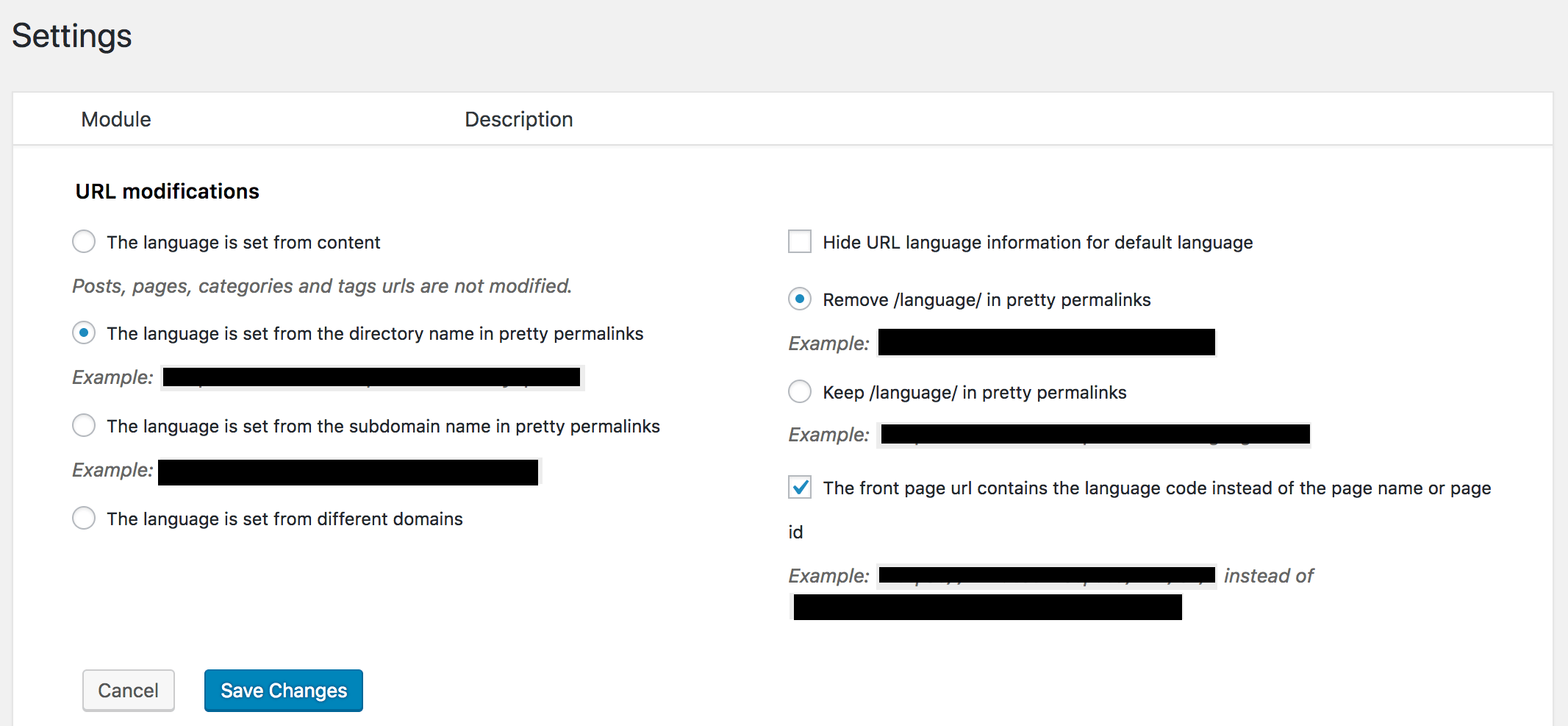This screenshot has width=1568, height=726.
Task: Choose subdomain name in pretty permalinks option
Action: 84,425
